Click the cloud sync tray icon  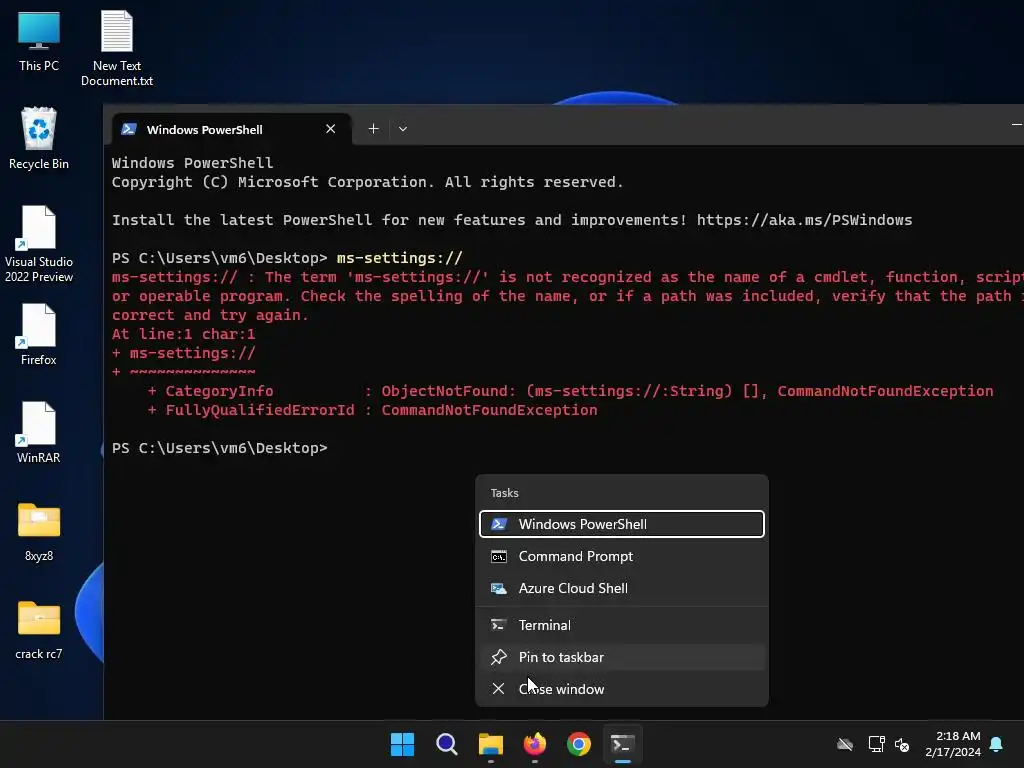pyautogui.click(x=845, y=744)
